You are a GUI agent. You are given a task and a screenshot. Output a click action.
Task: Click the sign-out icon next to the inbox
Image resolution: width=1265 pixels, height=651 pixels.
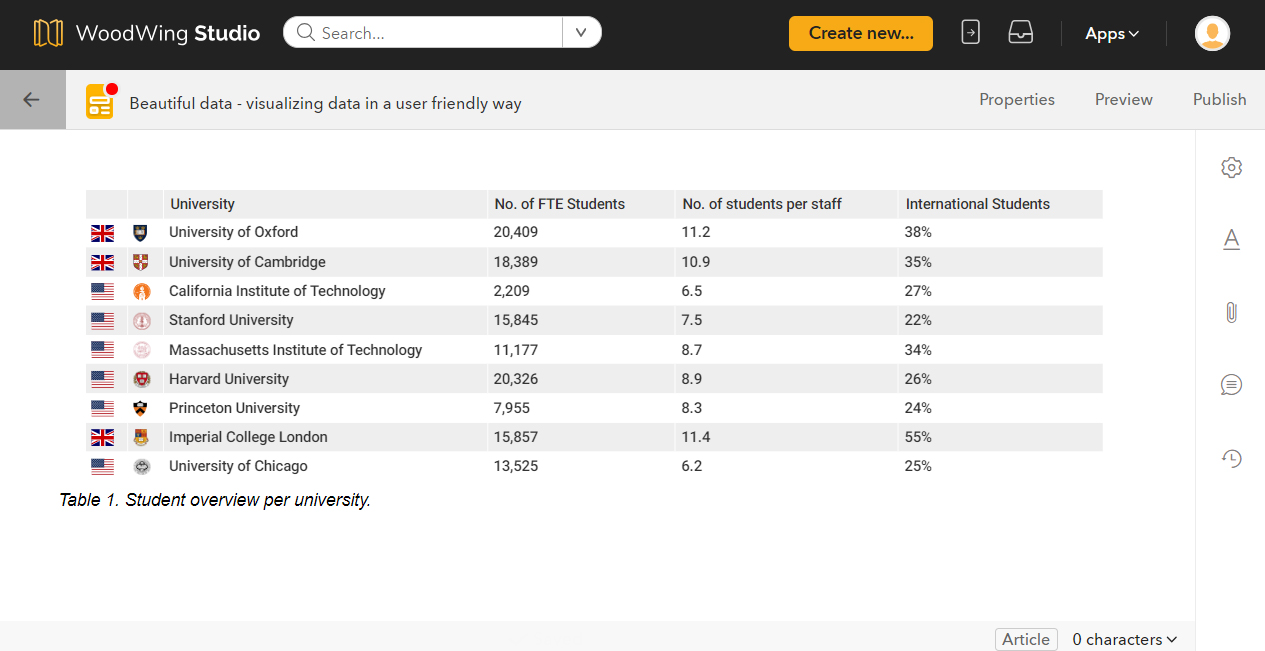[x=970, y=32]
